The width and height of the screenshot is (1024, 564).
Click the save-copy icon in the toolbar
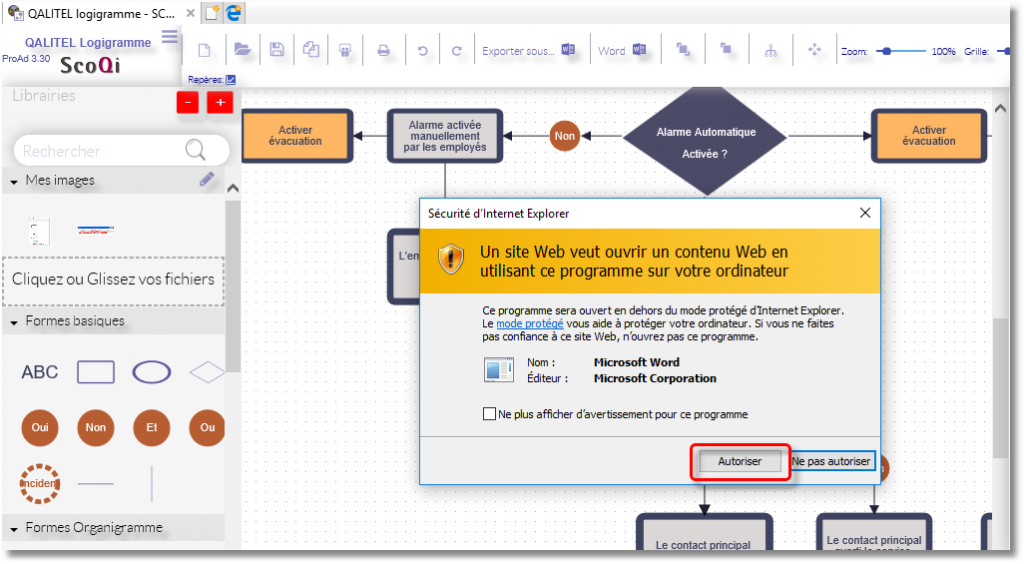click(x=311, y=50)
